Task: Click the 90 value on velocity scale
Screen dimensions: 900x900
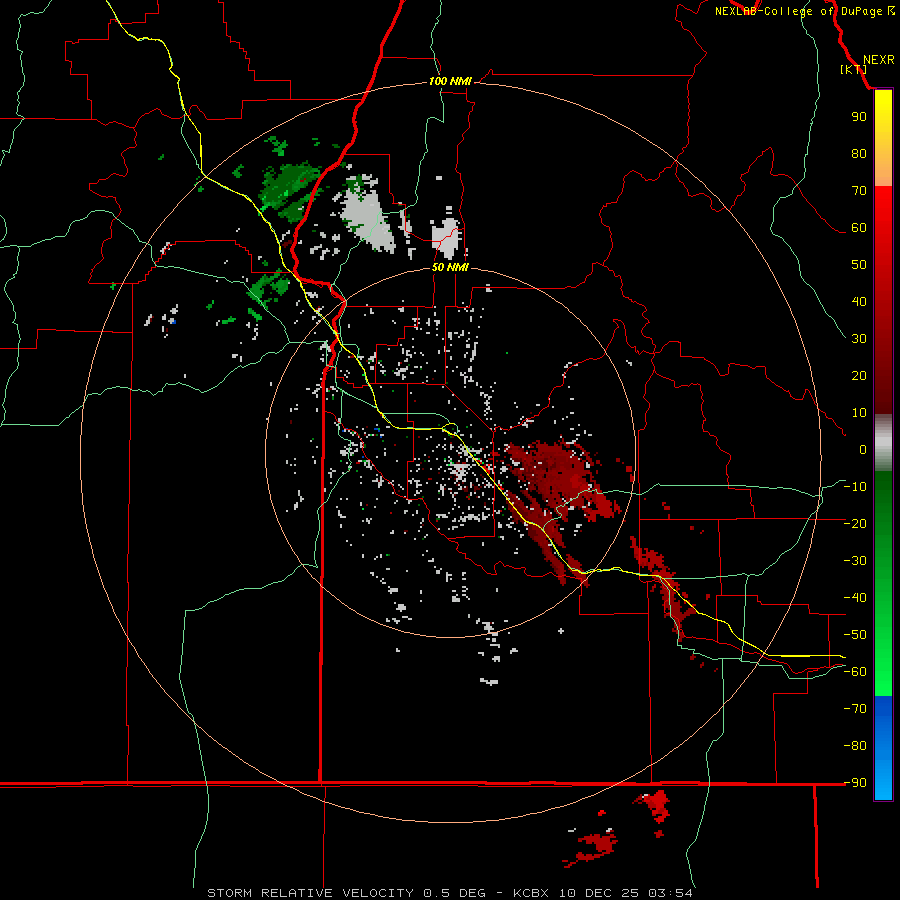Action: [859, 117]
